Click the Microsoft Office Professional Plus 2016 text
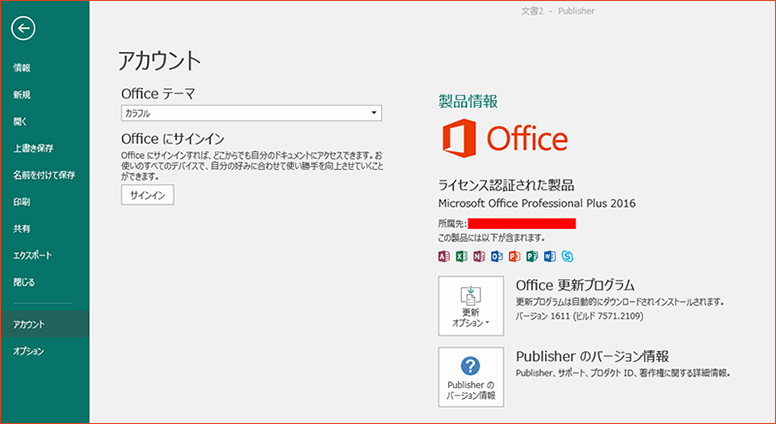 point(537,203)
